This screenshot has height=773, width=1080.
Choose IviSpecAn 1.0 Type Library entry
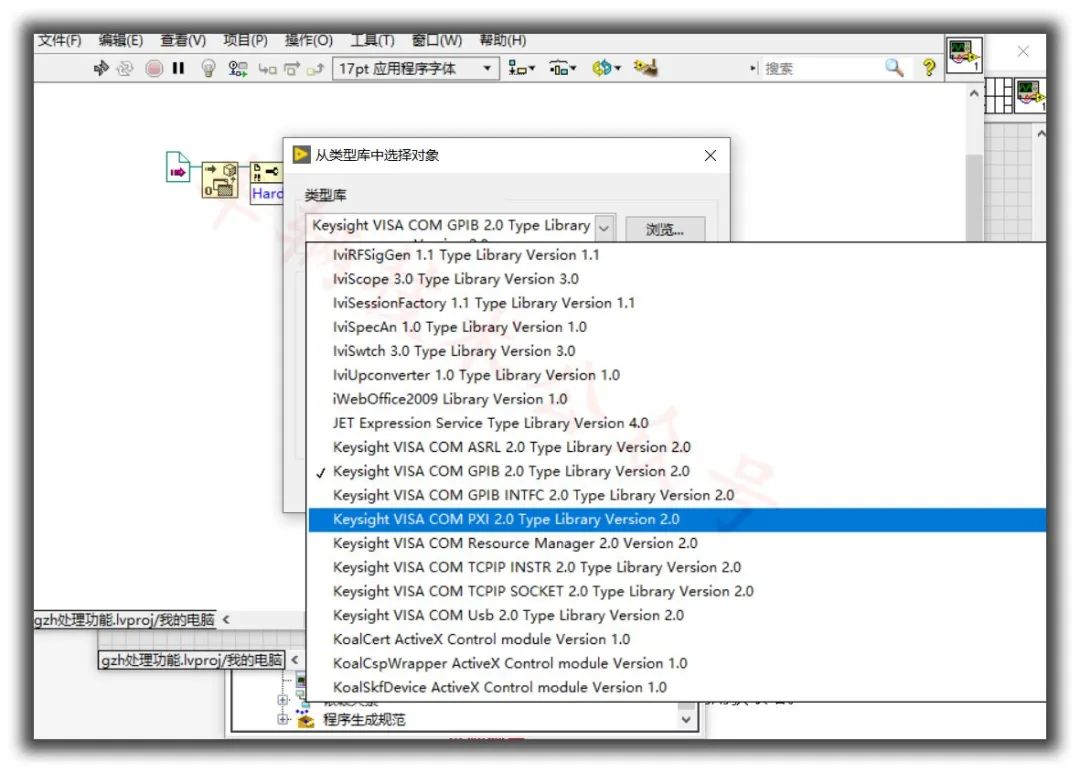click(676, 327)
